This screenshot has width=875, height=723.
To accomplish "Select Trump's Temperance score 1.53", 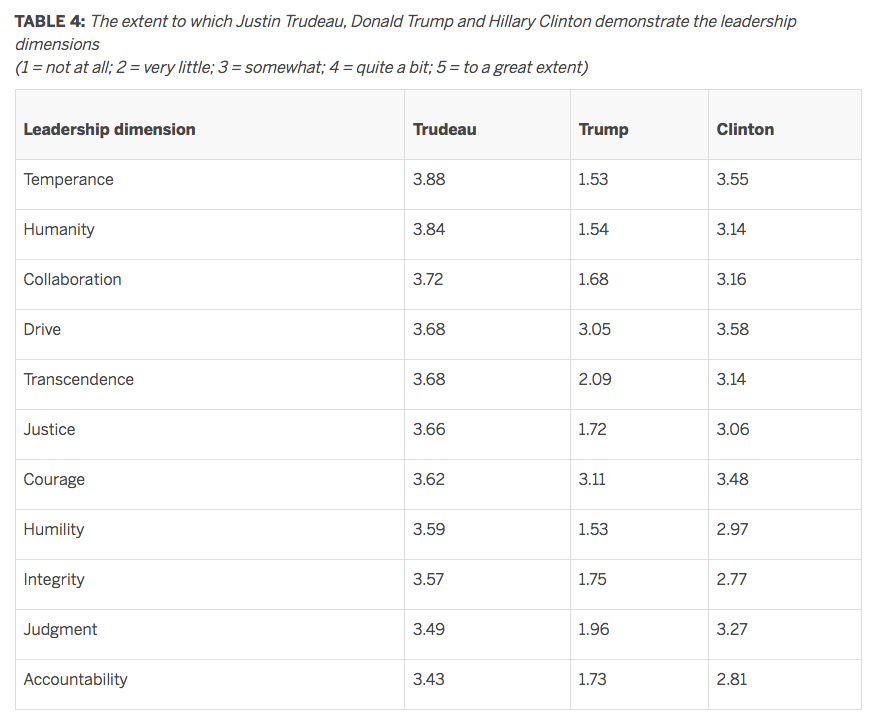I will (593, 179).
